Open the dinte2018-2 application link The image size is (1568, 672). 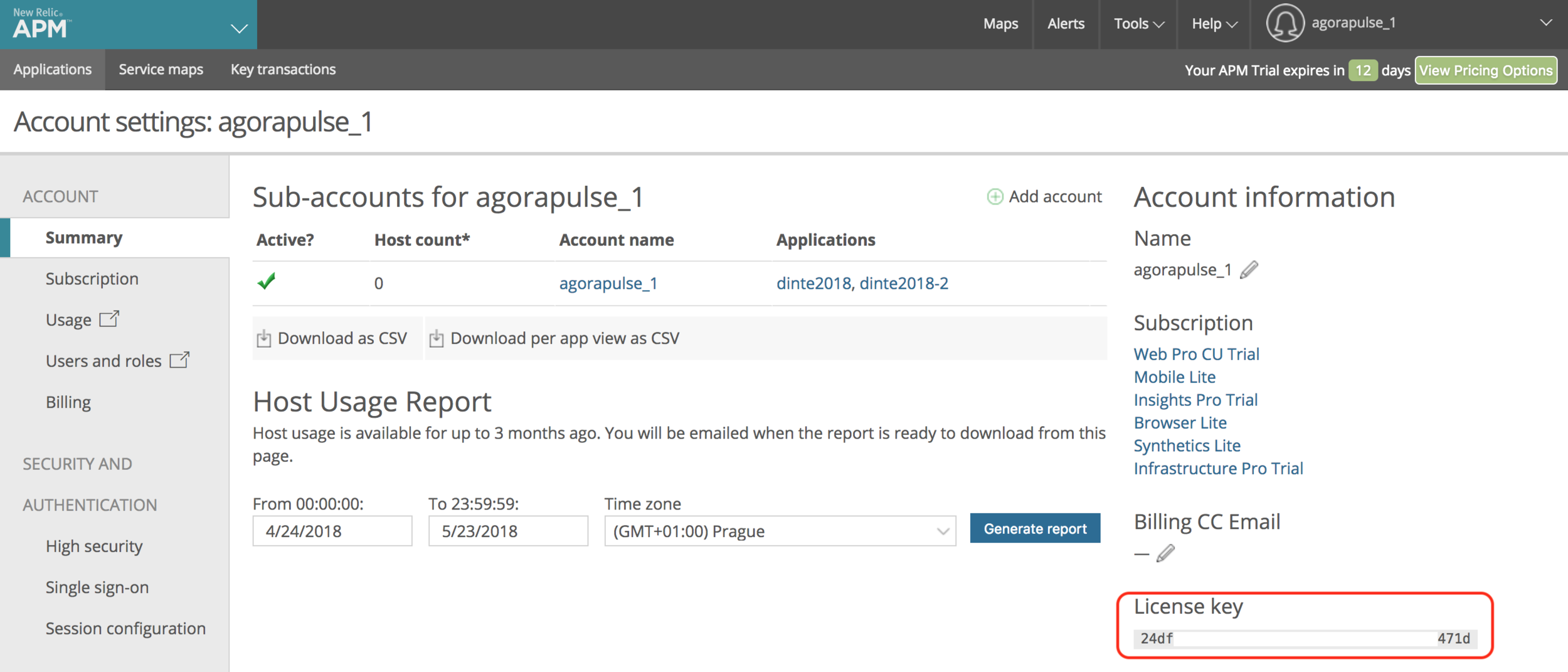pyautogui.click(x=904, y=284)
